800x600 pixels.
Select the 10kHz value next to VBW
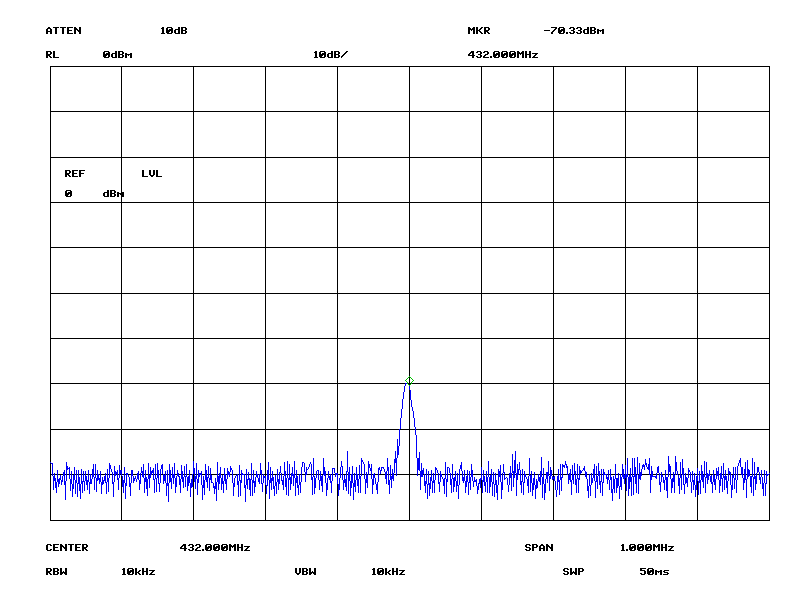(x=388, y=572)
